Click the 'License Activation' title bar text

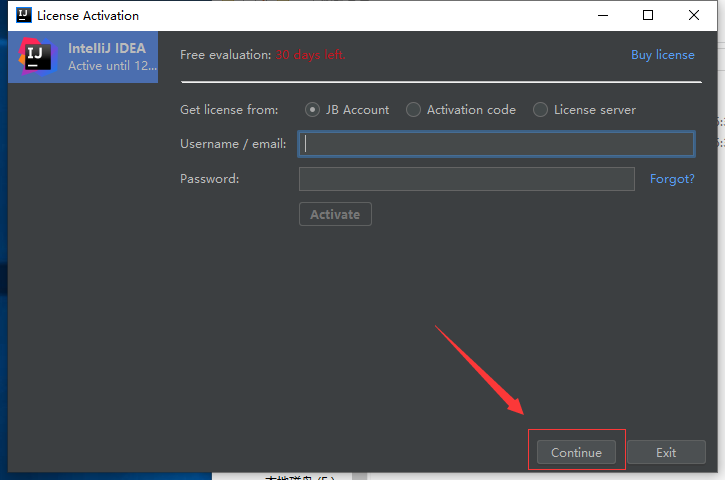point(88,15)
